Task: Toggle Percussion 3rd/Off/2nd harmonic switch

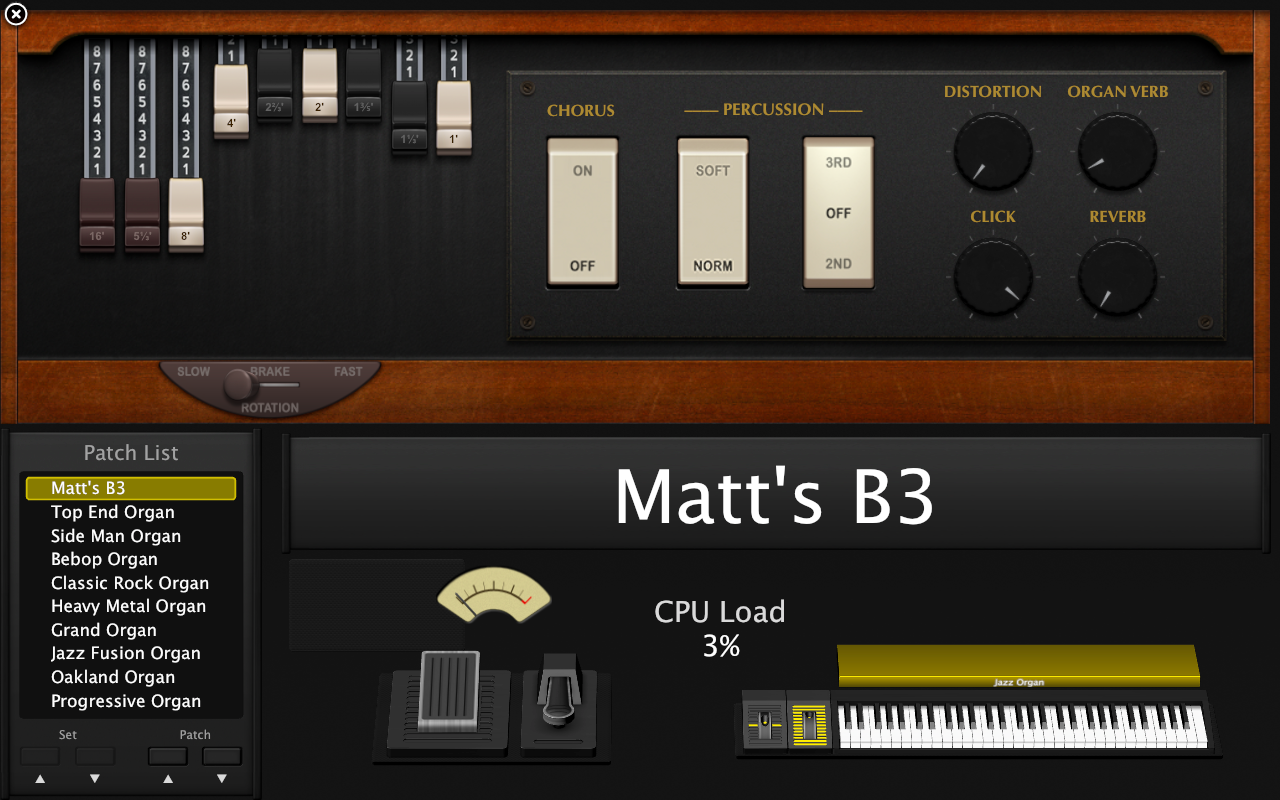Action: coord(838,213)
